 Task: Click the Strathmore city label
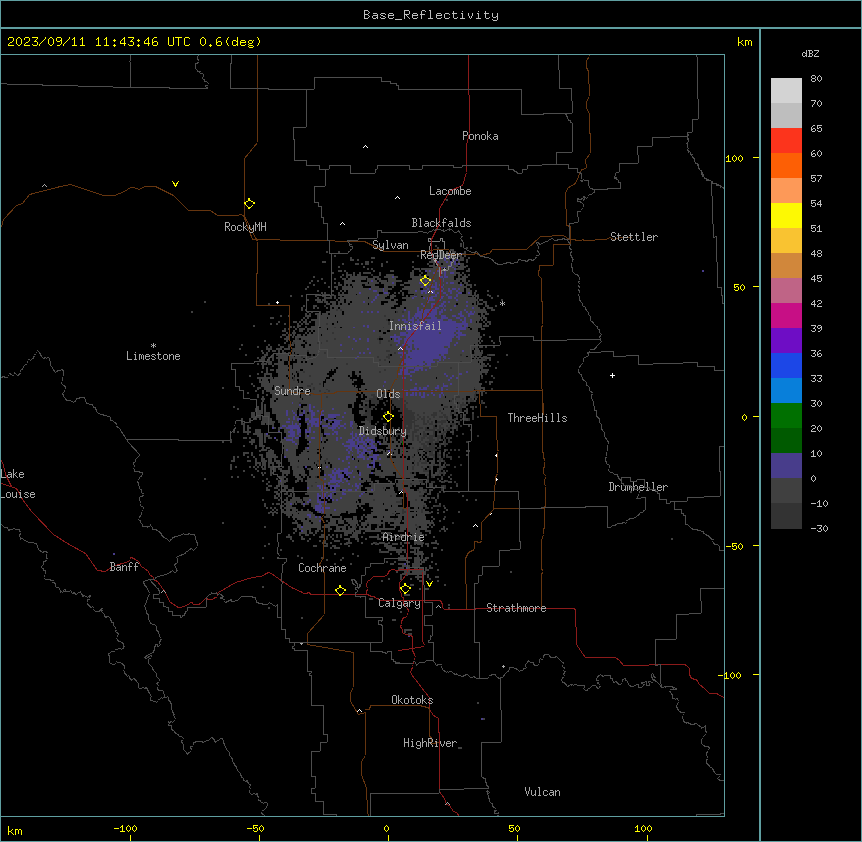(x=516, y=608)
